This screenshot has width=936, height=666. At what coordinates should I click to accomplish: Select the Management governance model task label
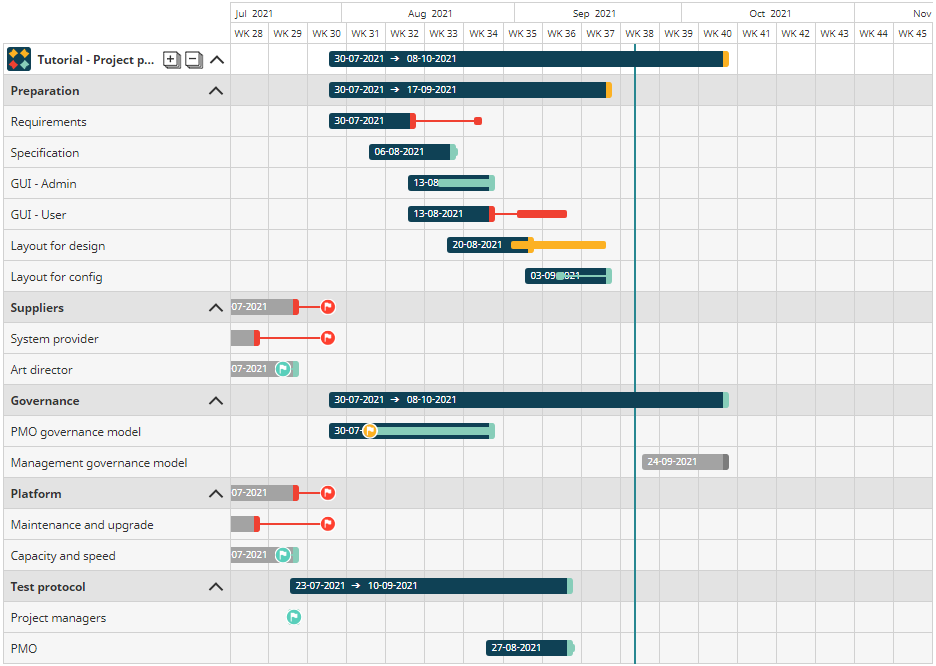(99, 463)
